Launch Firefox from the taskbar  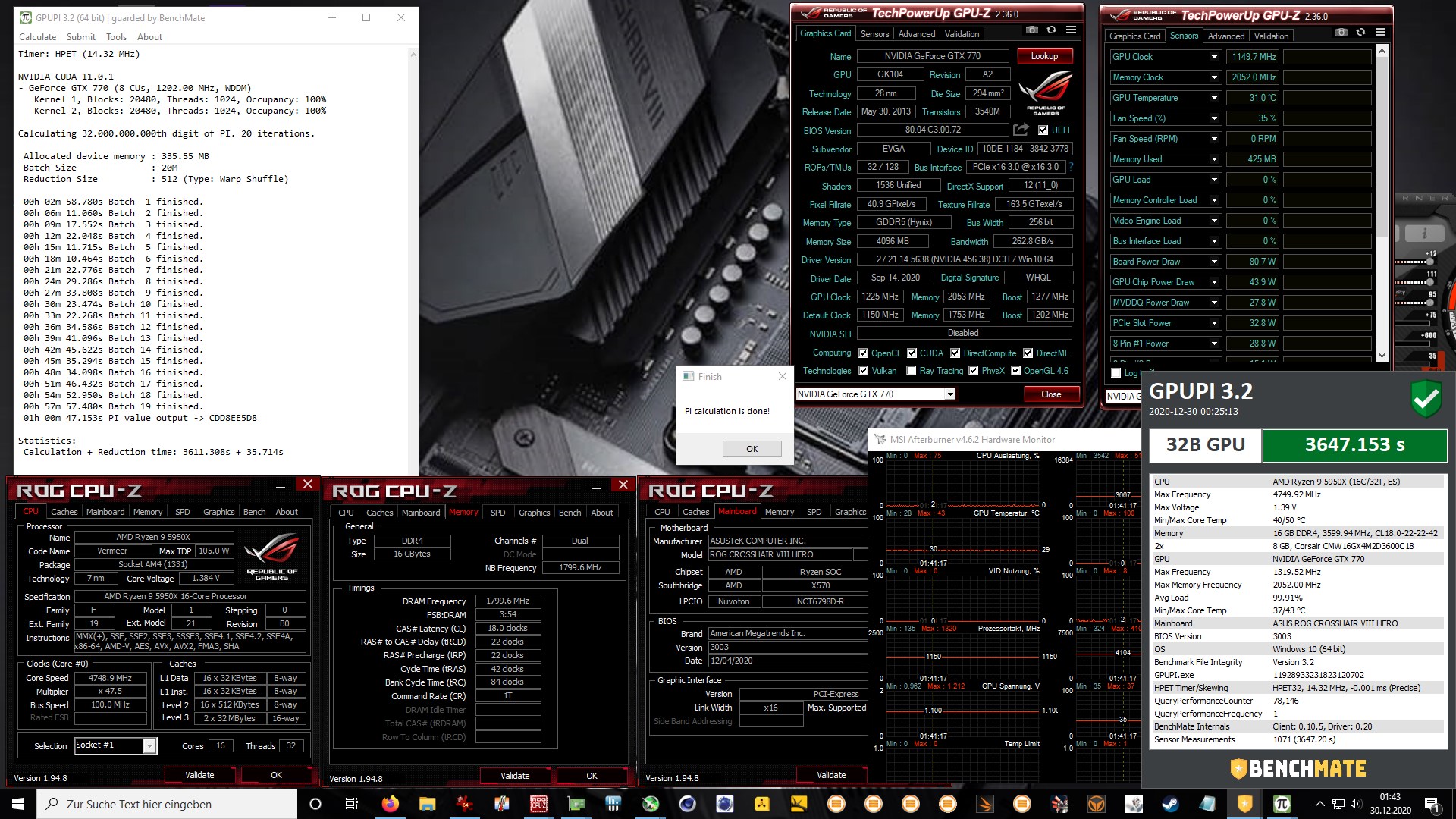point(390,804)
